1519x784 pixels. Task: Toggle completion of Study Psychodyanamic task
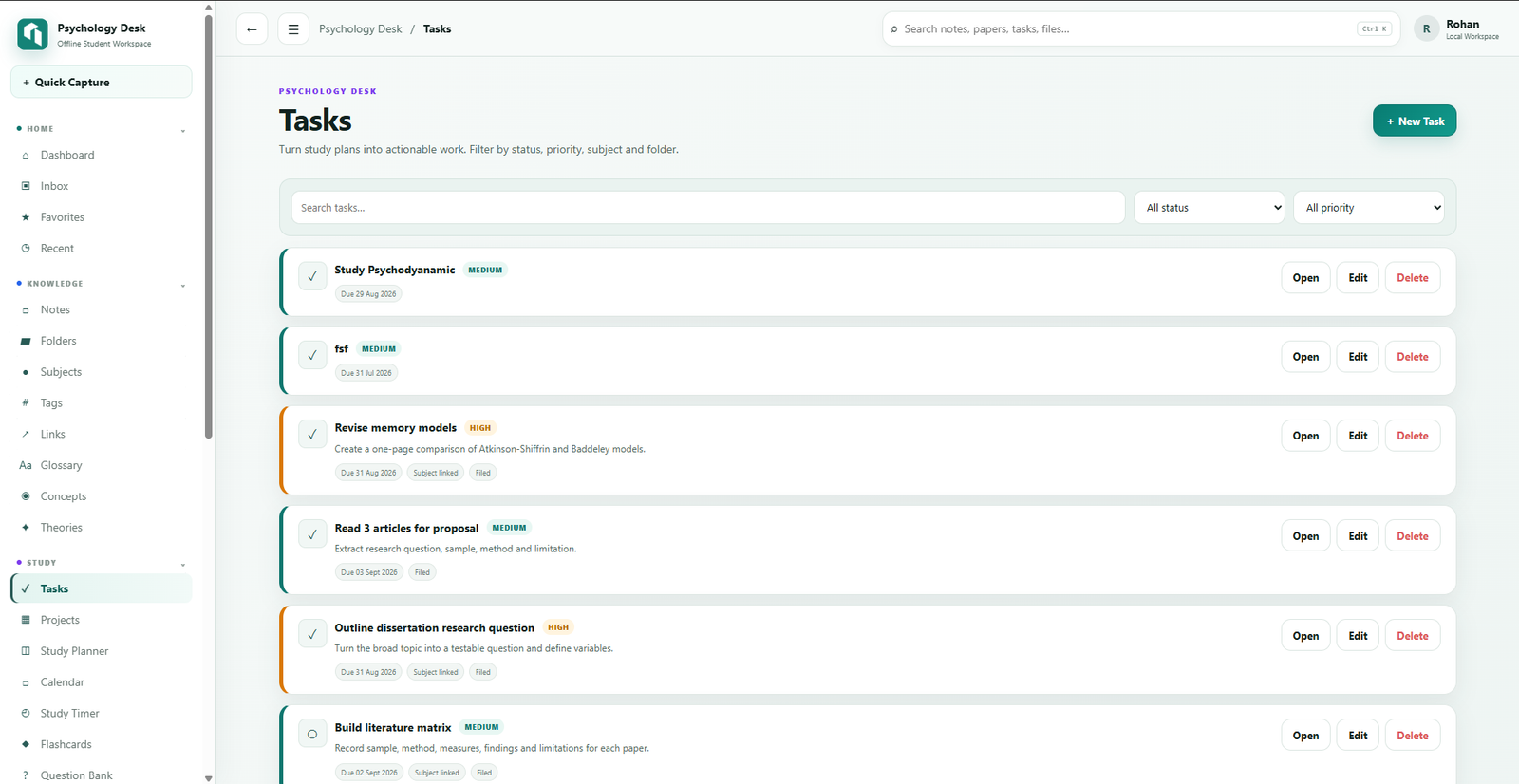click(x=312, y=276)
